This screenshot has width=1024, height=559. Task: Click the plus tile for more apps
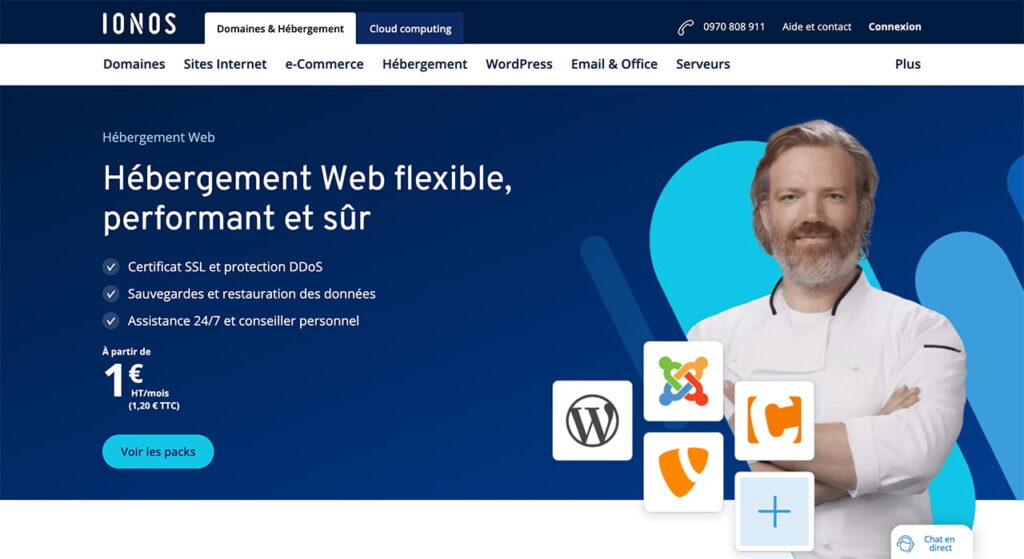[775, 511]
